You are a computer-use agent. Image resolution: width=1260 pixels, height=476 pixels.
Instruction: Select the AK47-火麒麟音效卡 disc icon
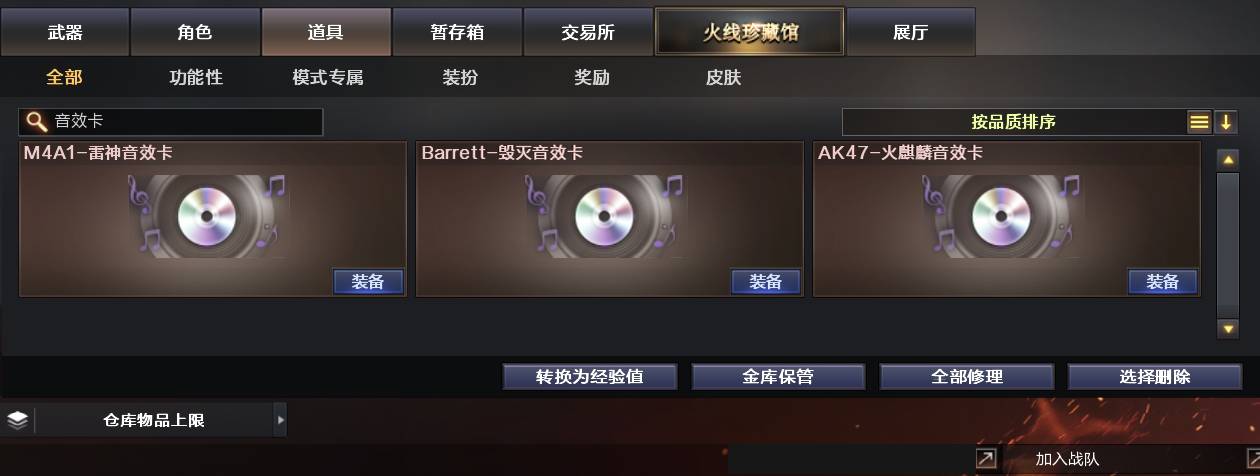coord(1001,216)
